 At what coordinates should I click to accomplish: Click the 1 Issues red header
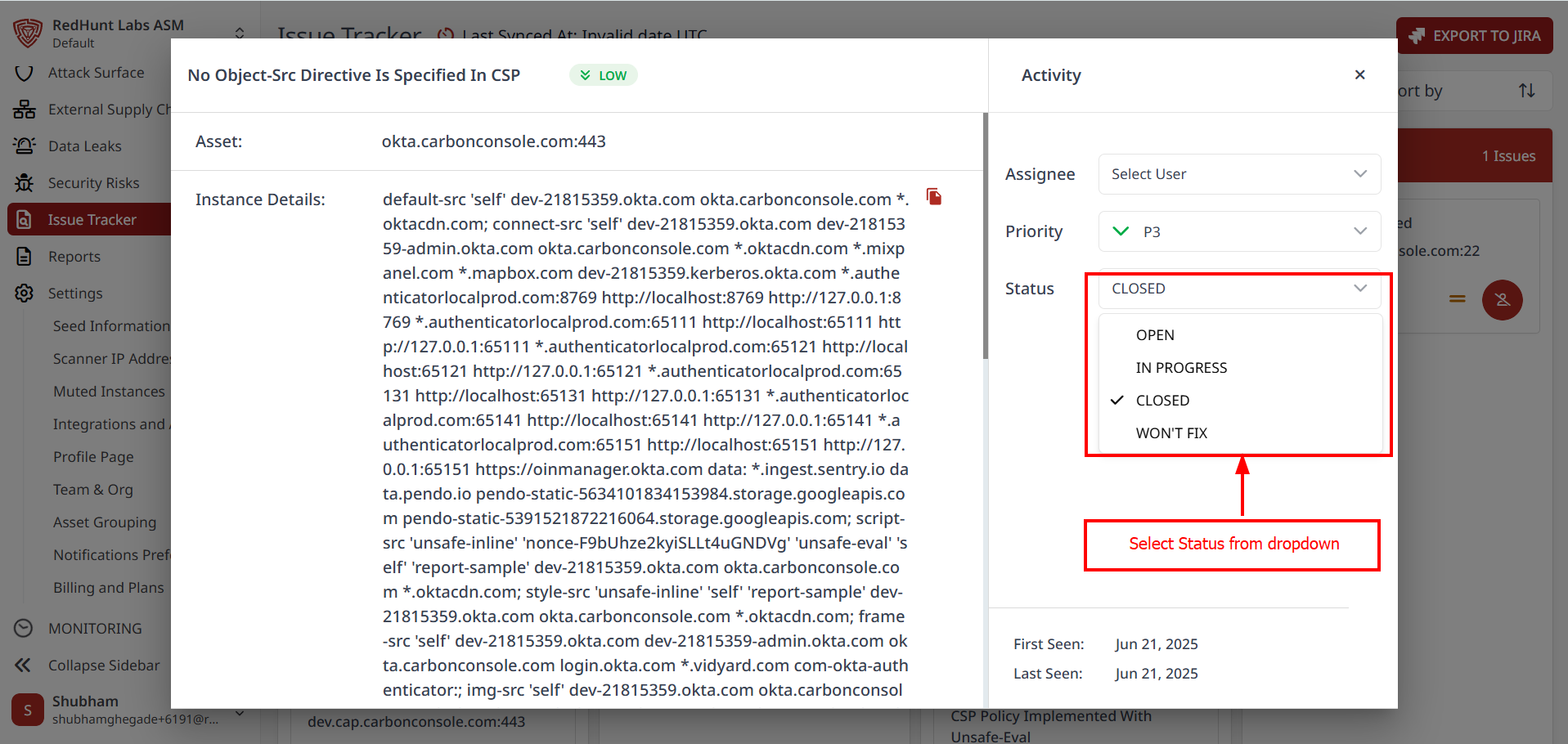(x=1475, y=155)
